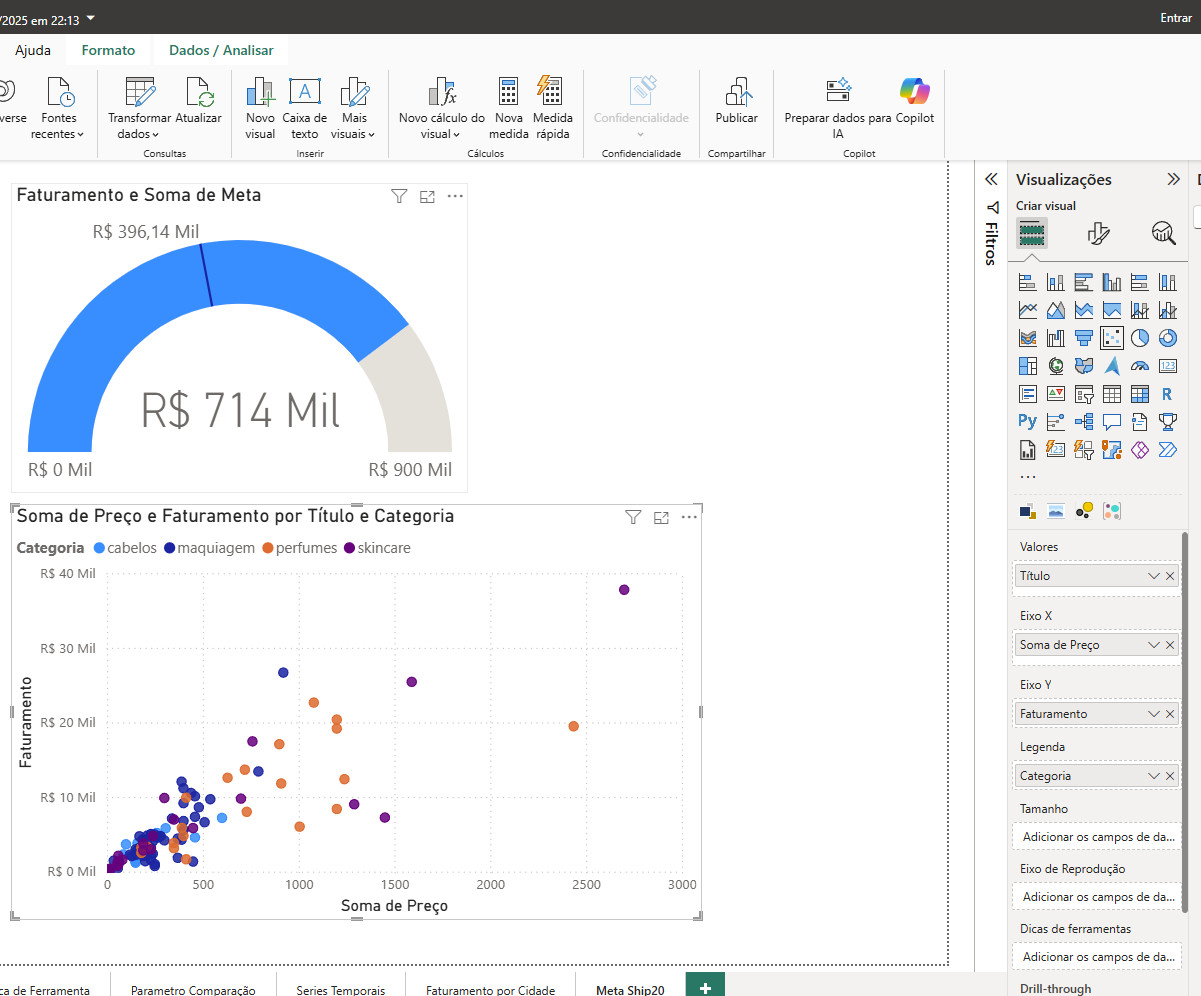Remove Soma de Preço from Eixo X

[x=1170, y=645]
